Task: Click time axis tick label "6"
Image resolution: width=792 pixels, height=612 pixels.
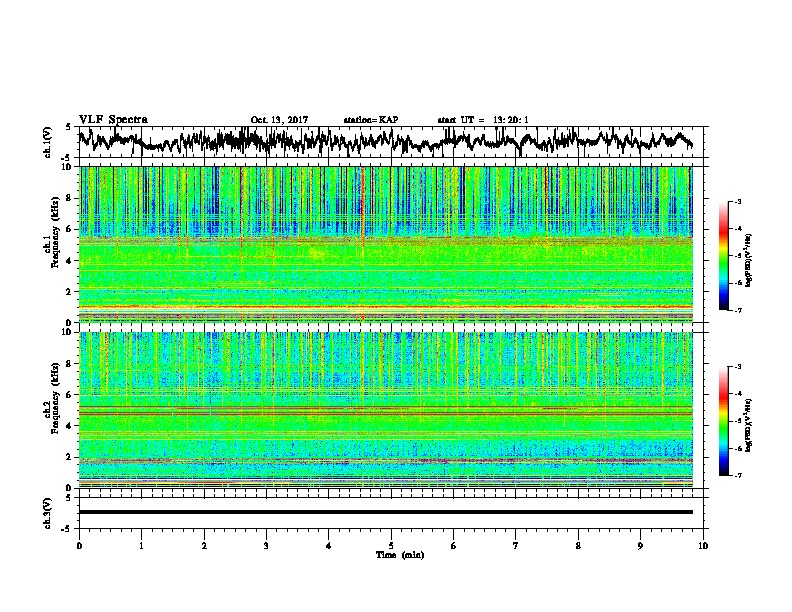Action: click(454, 546)
